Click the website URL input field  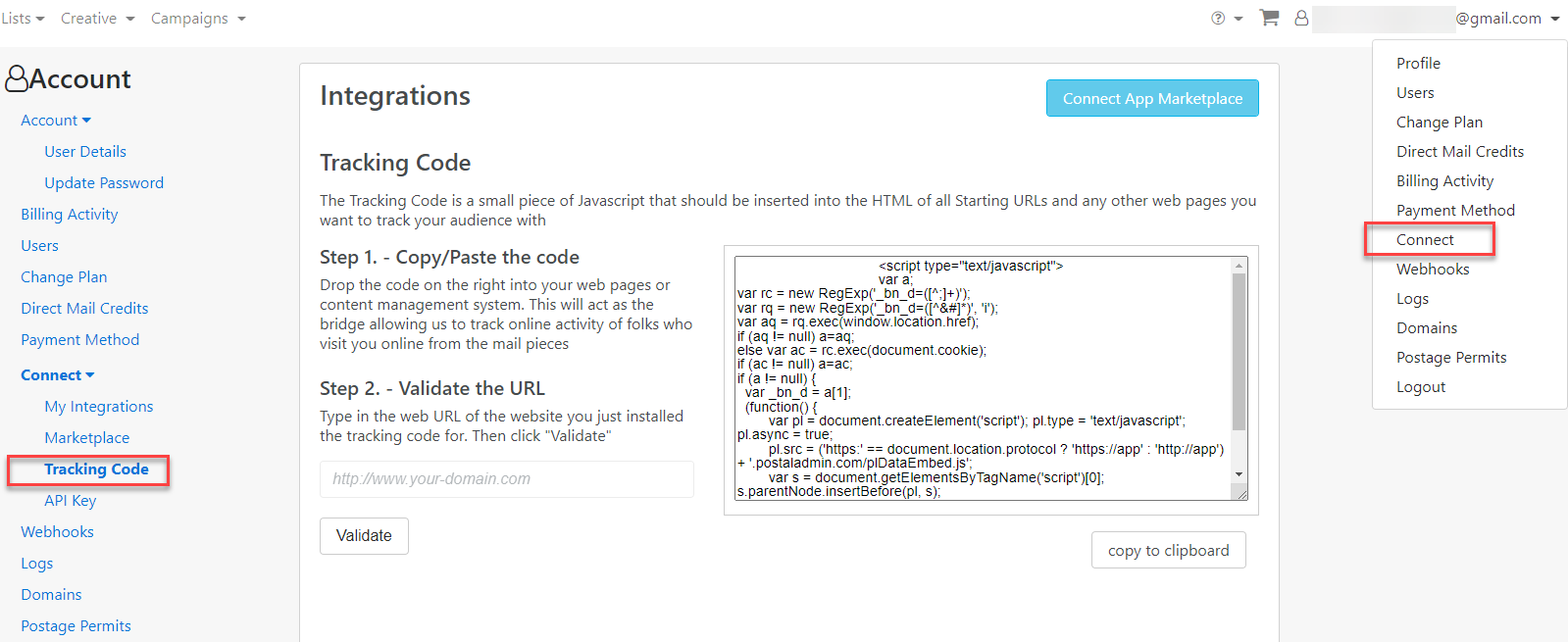506,479
